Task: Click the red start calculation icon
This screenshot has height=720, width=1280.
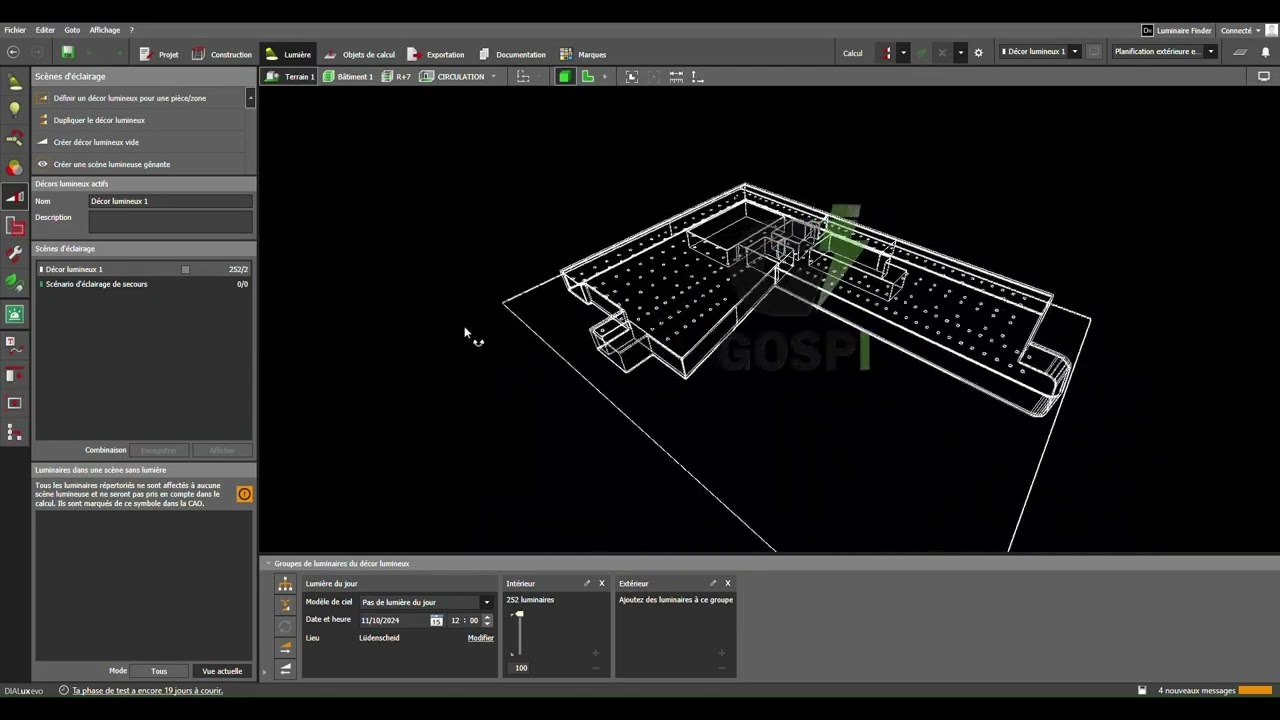Action: coord(887,53)
